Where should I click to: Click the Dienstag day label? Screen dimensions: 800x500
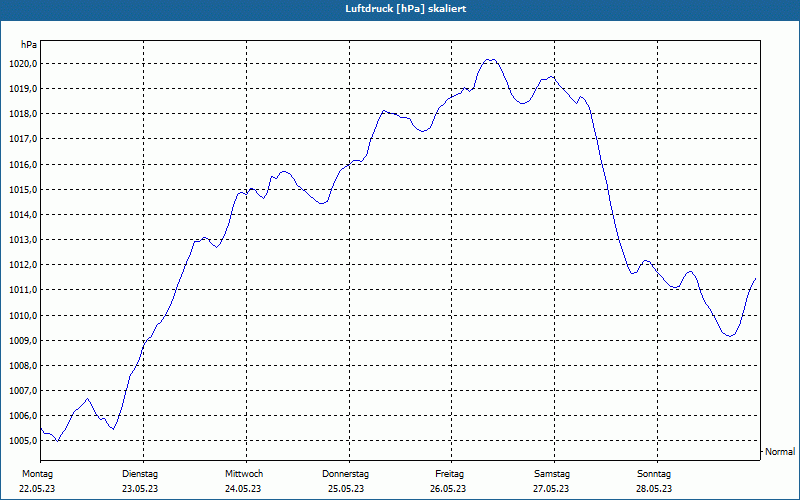[140, 474]
